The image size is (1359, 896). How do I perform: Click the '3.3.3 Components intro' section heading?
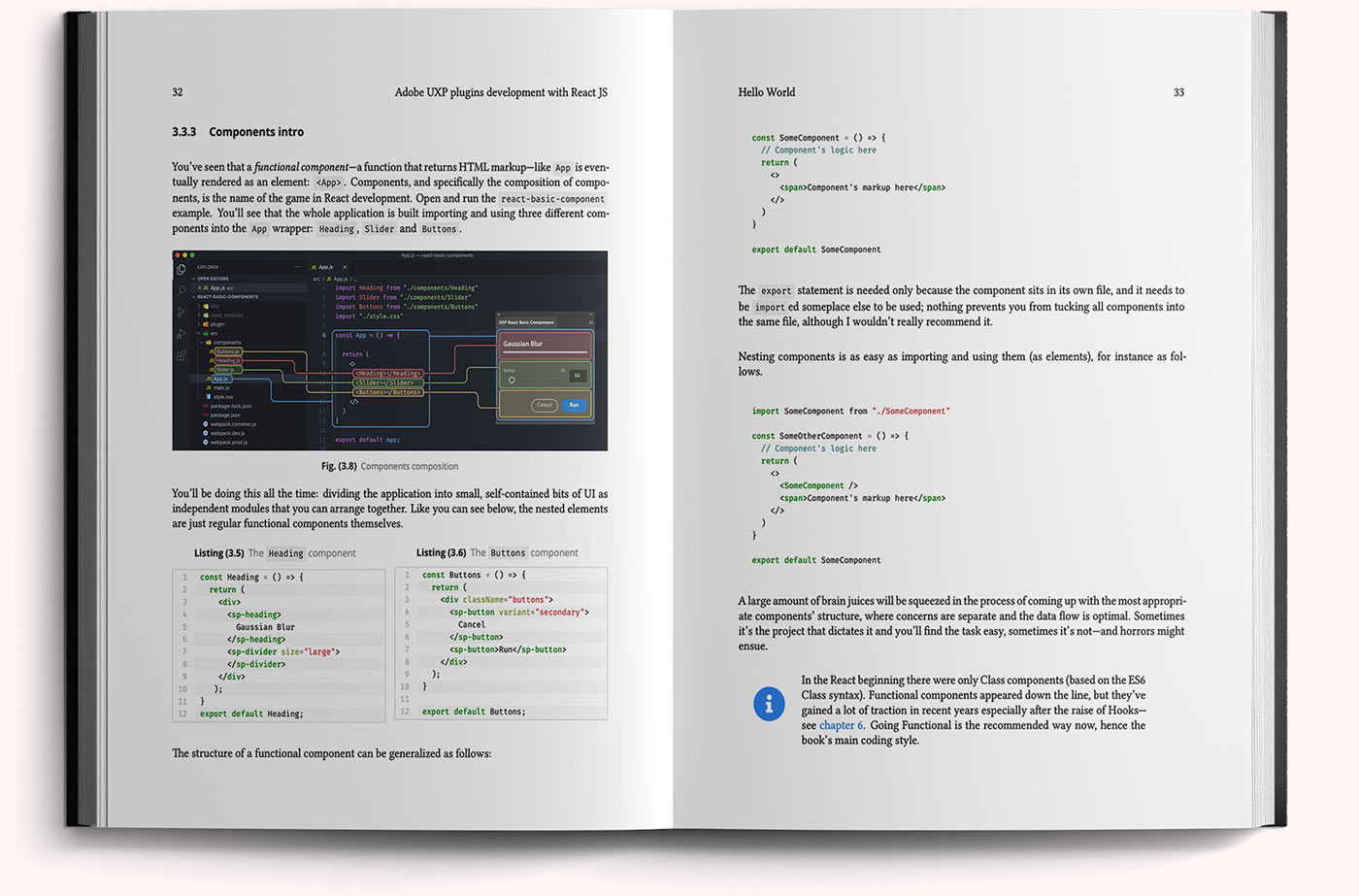(238, 132)
